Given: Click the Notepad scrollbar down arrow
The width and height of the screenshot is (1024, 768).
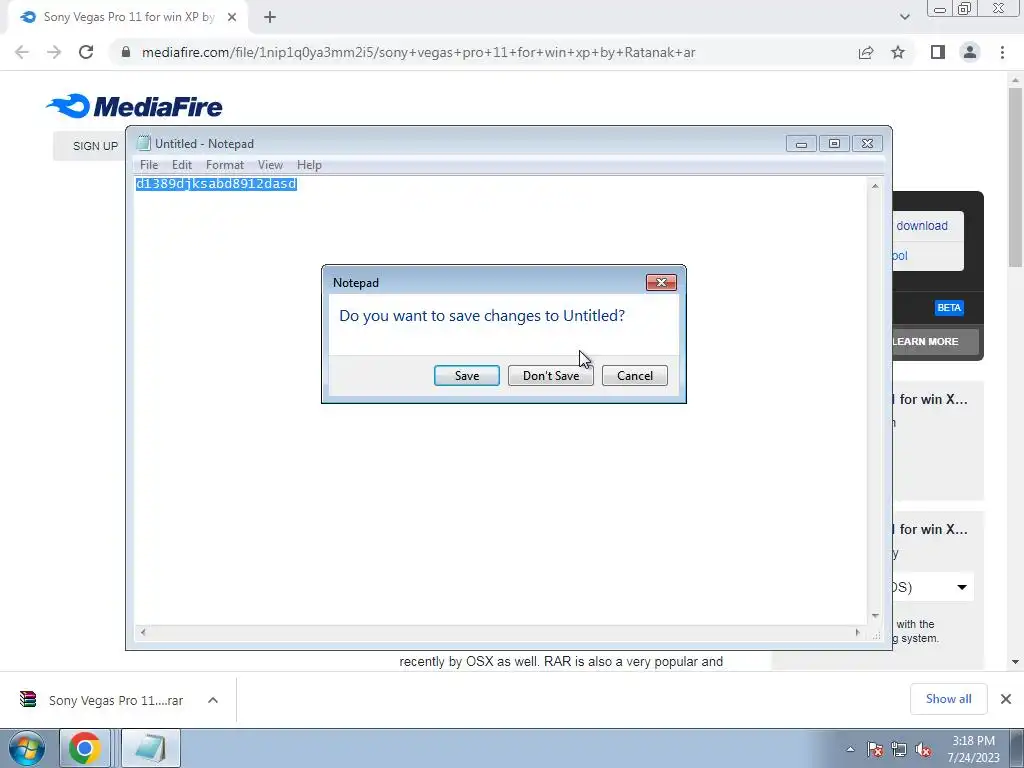Looking at the screenshot, I should tap(875, 616).
